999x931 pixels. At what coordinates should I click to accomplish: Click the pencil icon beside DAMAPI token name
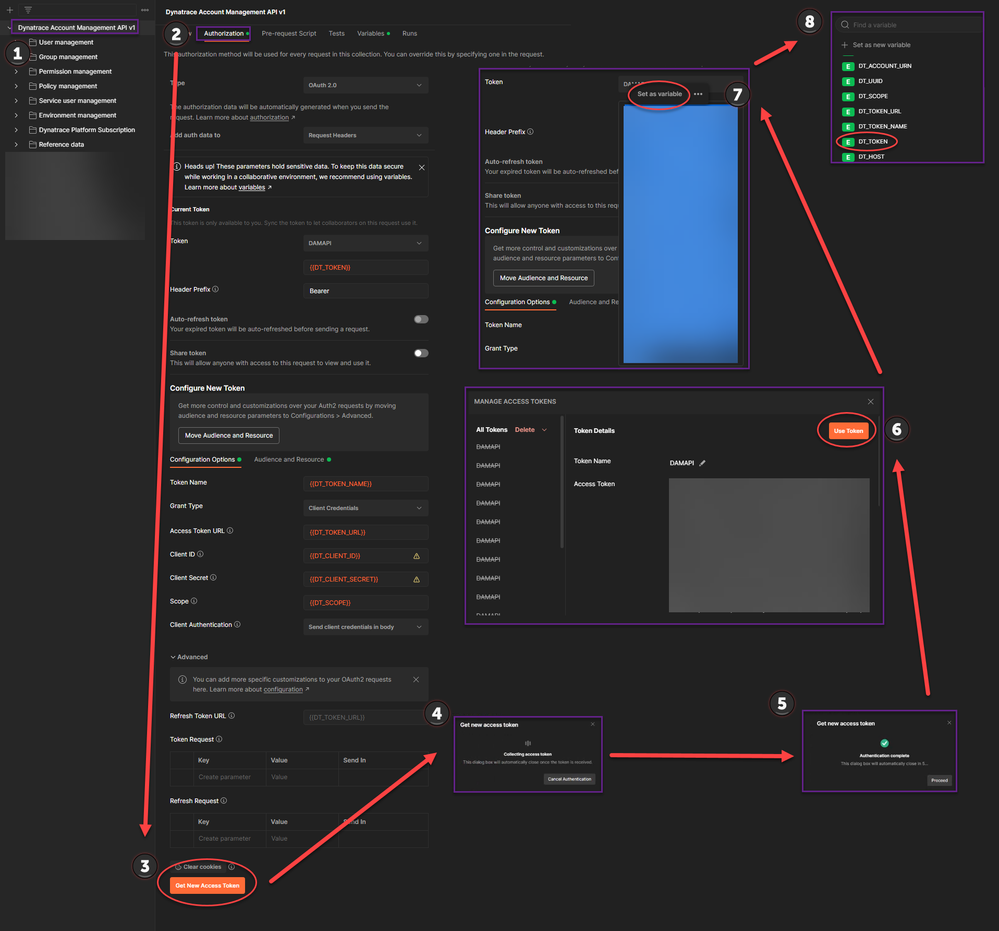pos(702,463)
